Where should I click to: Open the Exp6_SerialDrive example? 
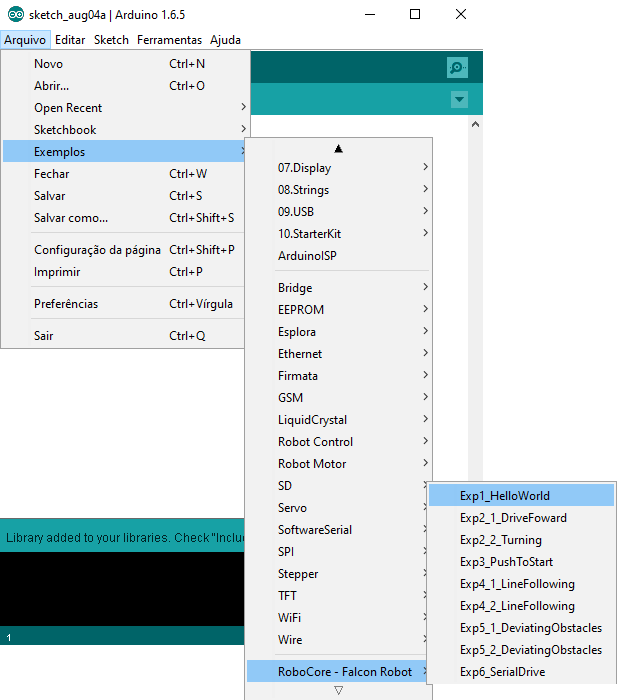click(521, 671)
